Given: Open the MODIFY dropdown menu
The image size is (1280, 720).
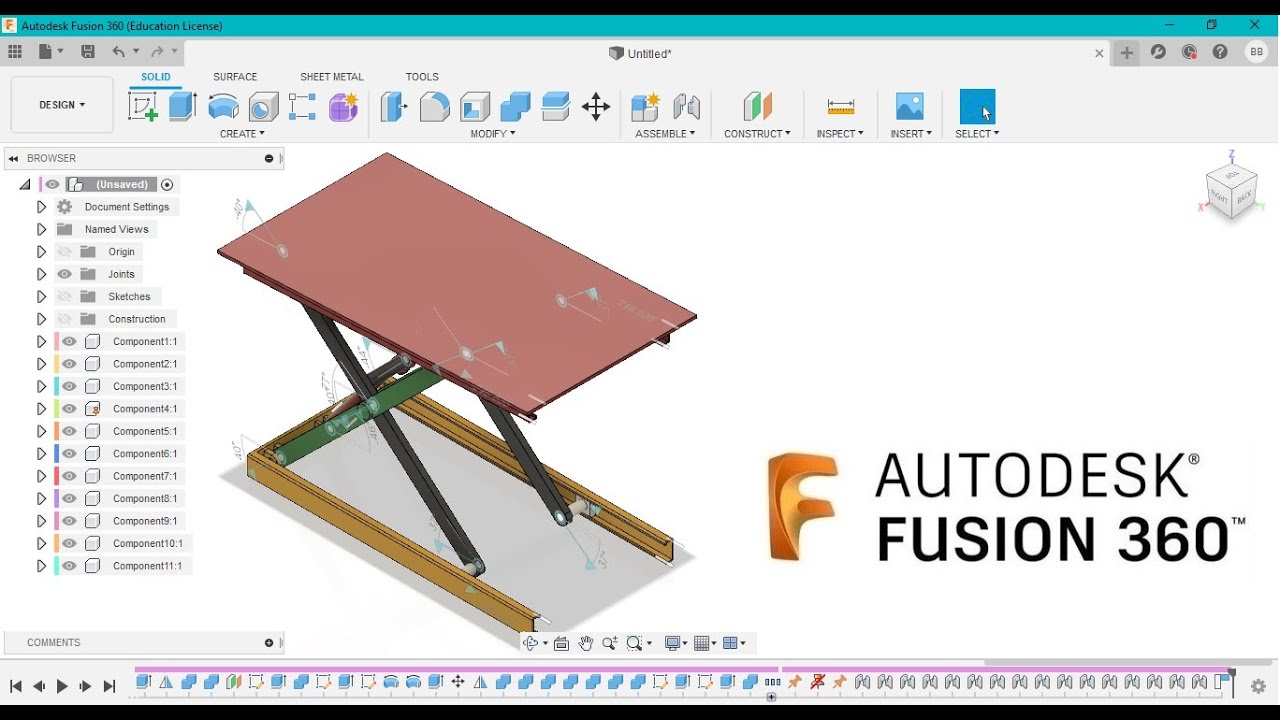Looking at the screenshot, I should tap(493, 133).
